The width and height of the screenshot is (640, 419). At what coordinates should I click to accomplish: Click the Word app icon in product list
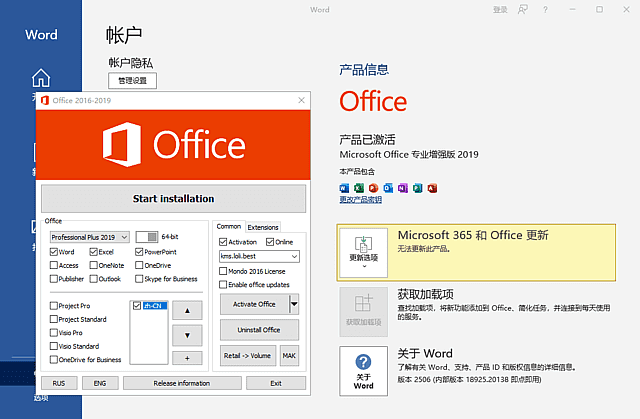pos(344,188)
